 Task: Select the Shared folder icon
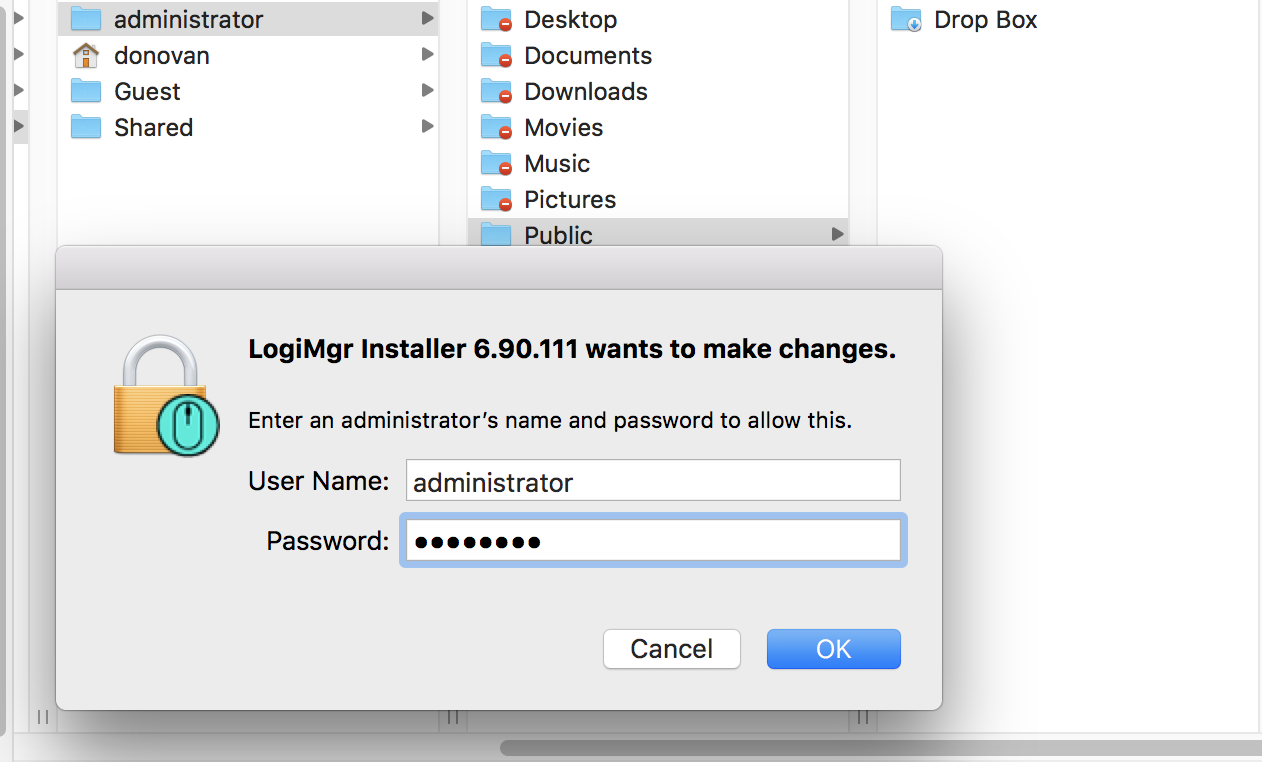(87, 127)
